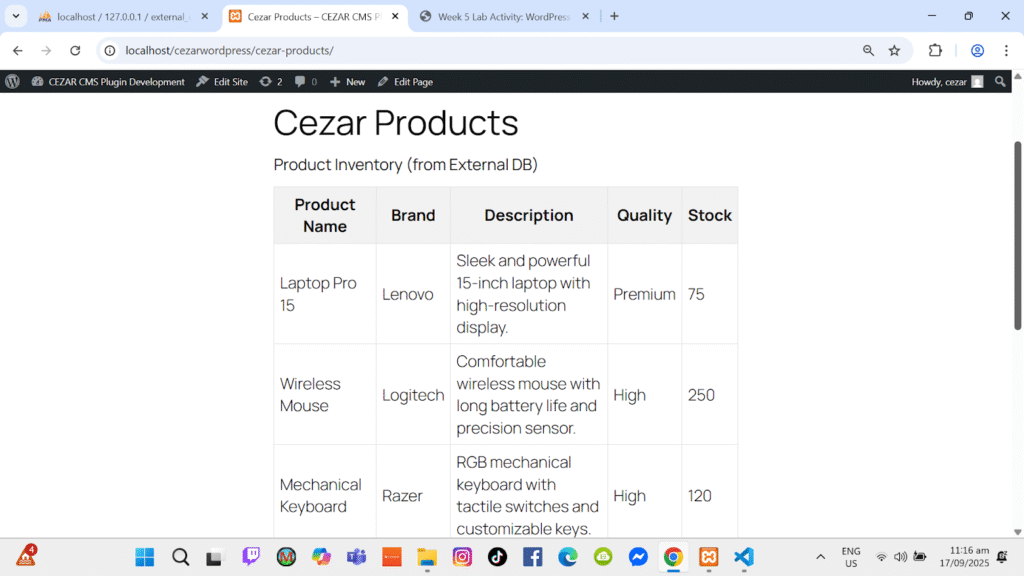Open the updates indicator showing 2

[x=271, y=82]
